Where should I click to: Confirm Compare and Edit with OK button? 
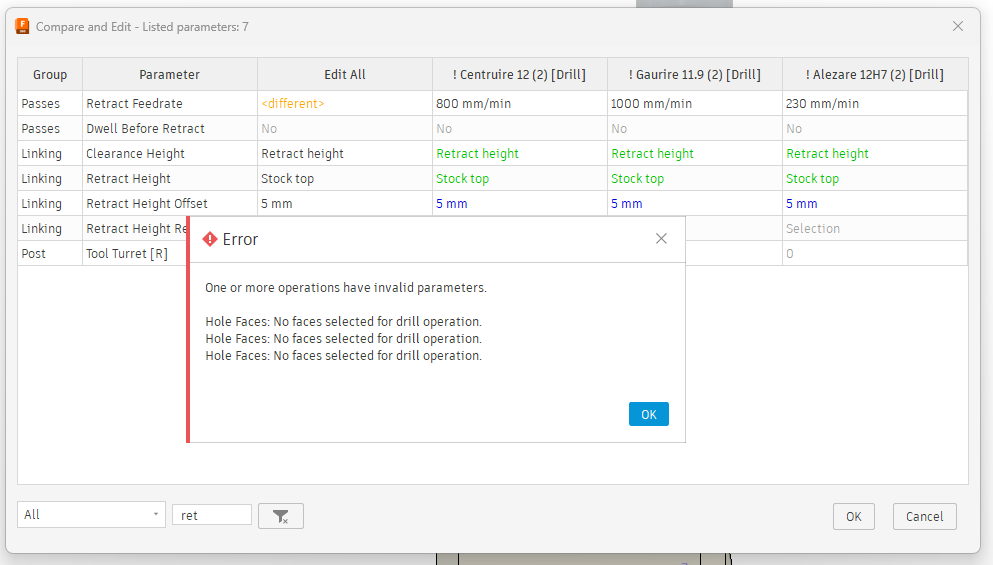(x=854, y=516)
